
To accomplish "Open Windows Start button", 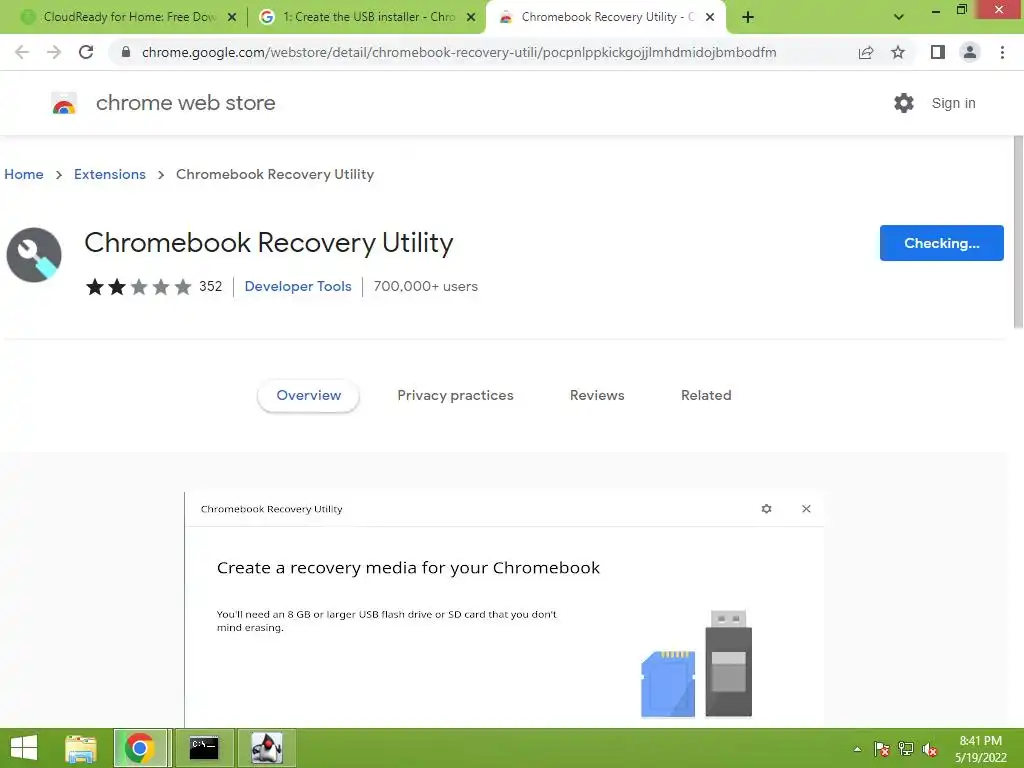I will (24, 748).
